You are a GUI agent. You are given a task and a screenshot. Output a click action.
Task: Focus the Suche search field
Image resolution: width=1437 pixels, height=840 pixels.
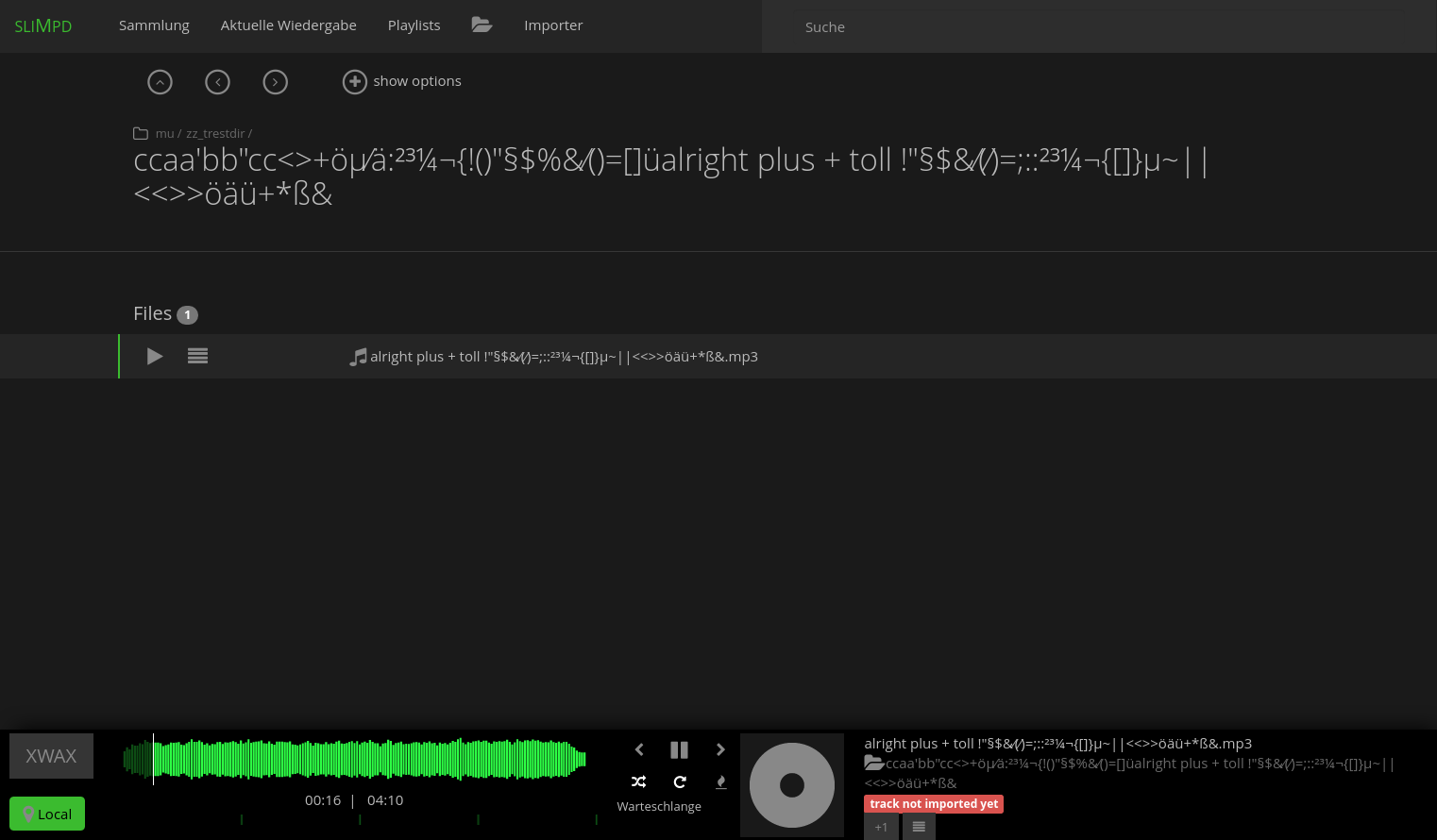point(1095,27)
